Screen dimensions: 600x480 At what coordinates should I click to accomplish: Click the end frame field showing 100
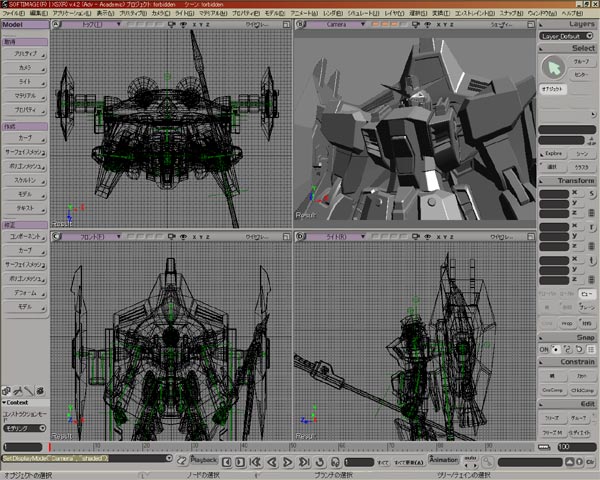[x=576, y=447]
